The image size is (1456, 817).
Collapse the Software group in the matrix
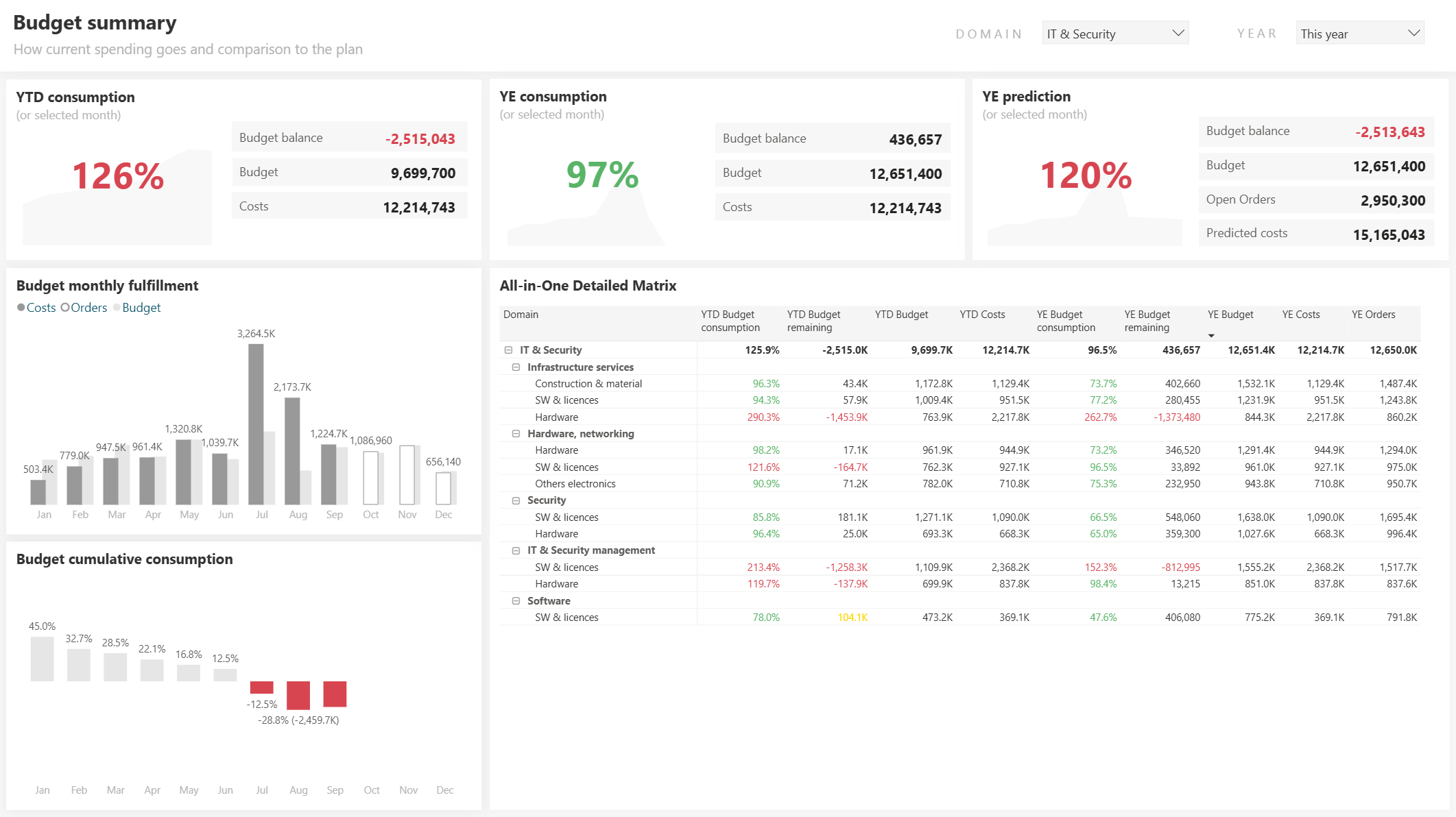(516, 600)
